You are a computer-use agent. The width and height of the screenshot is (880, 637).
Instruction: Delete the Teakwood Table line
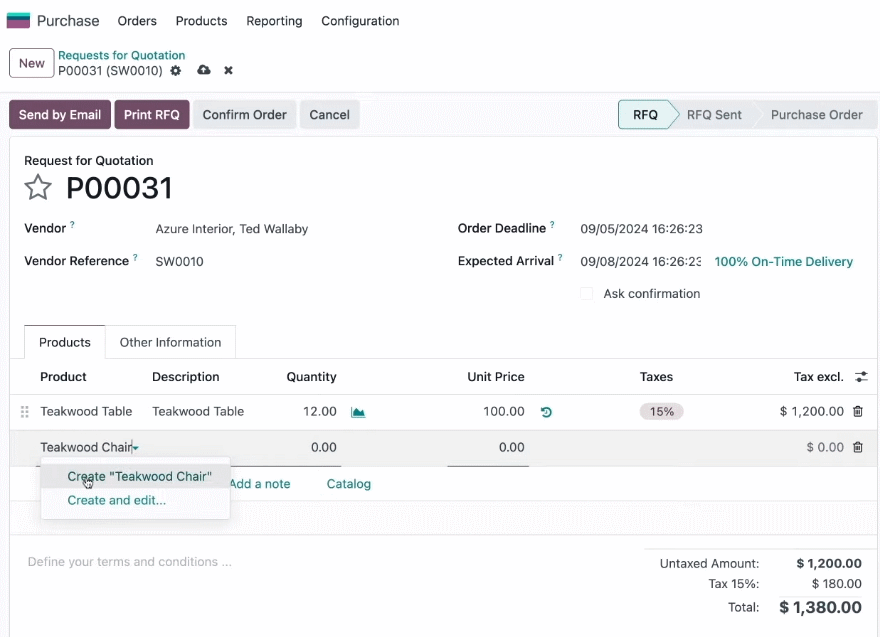click(x=858, y=411)
